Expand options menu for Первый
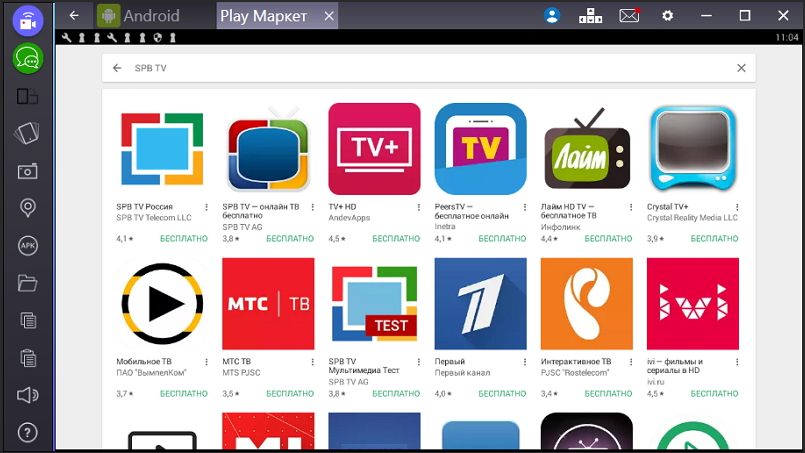Image resolution: width=805 pixels, height=453 pixels. (525, 362)
